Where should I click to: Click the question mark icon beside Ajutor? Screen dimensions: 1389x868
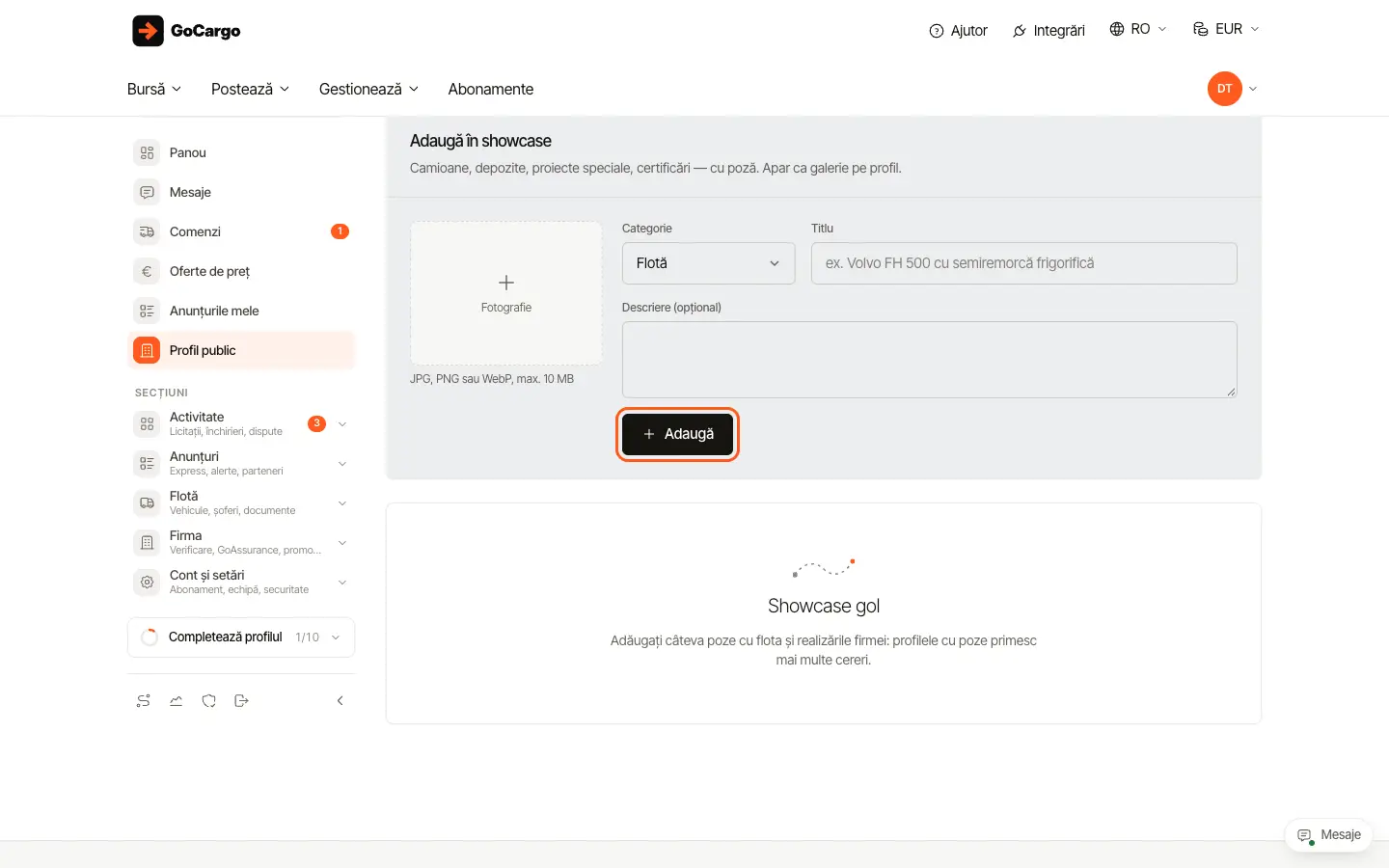[937, 31]
